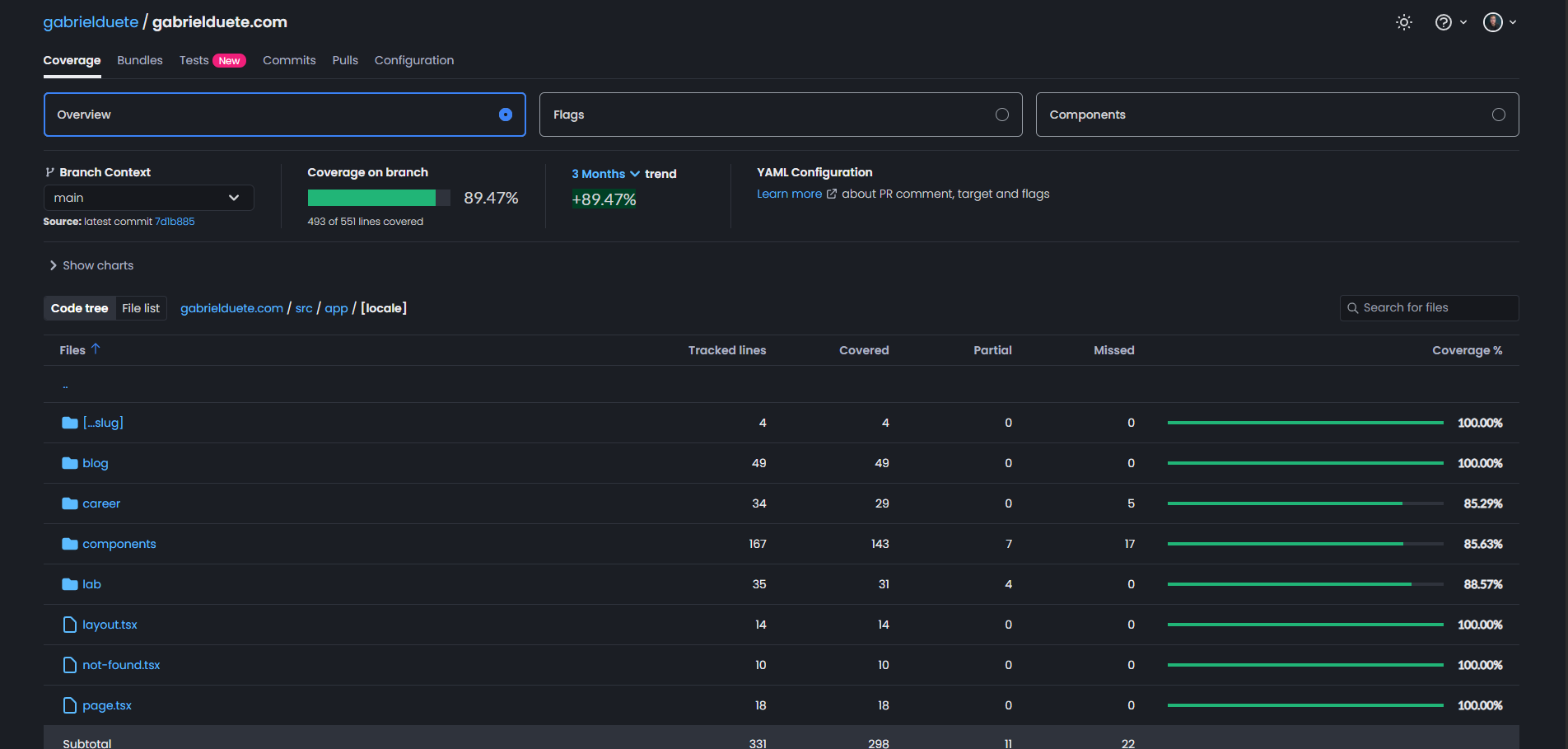This screenshot has width=1568, height=749.
Task: Open the Learn more YAML link
Action: pyautogui.click(x=789, y=194)
